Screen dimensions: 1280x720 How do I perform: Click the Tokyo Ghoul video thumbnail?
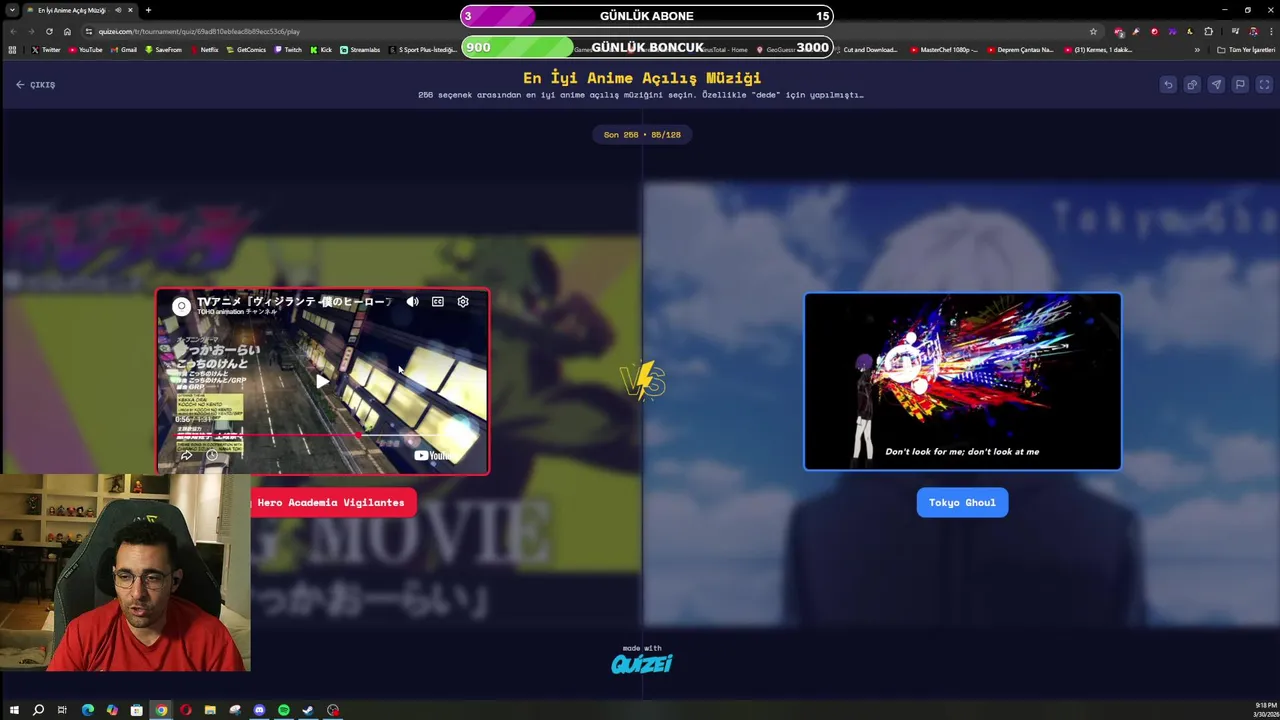pos(962,381)
